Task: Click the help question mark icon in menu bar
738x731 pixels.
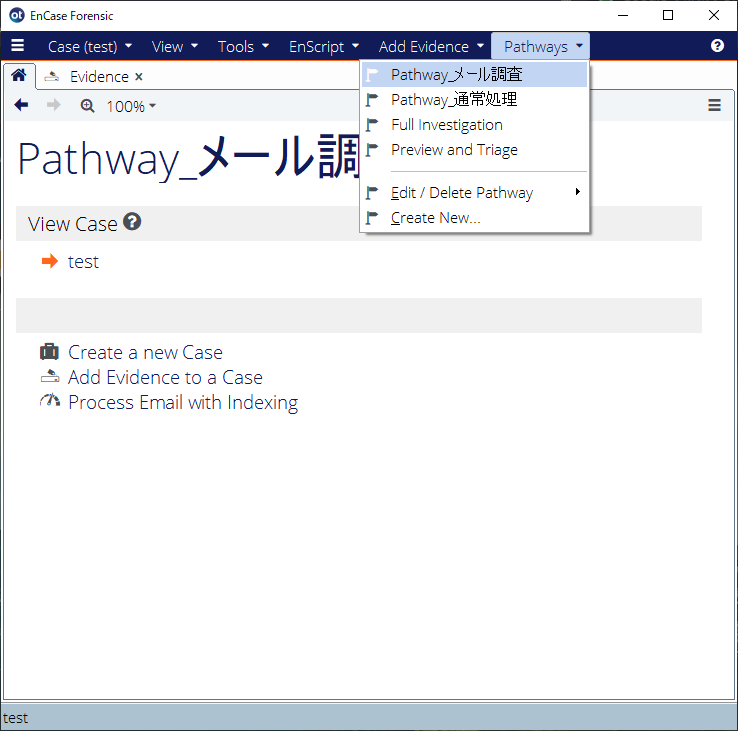Action: [717, 46]
